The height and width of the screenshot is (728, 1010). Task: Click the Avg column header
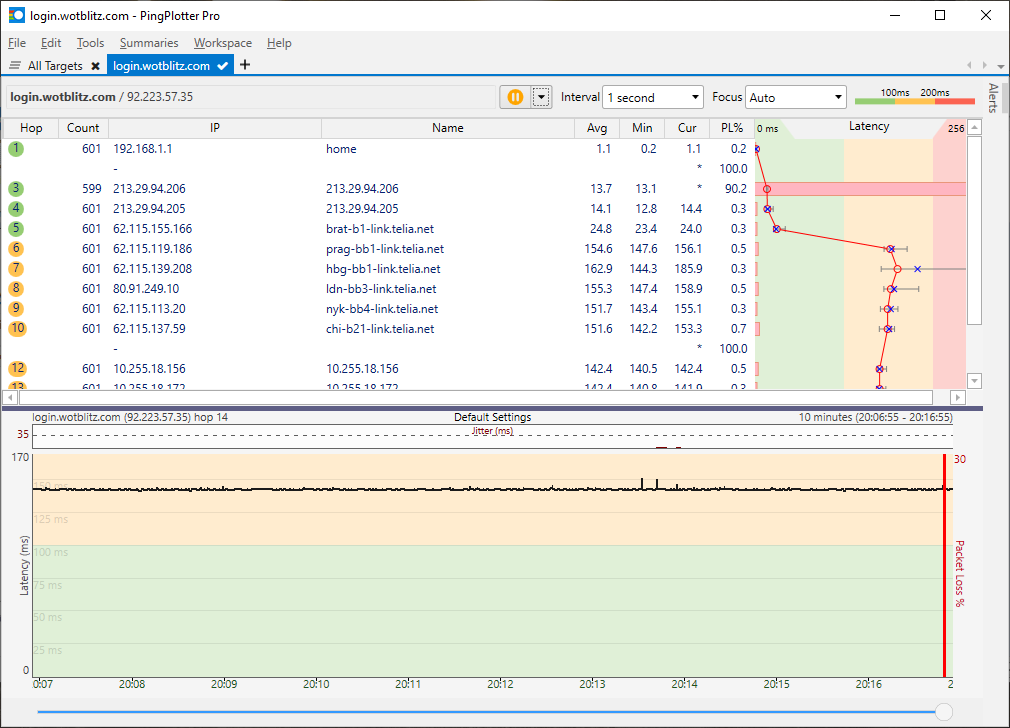click(597, 128)
